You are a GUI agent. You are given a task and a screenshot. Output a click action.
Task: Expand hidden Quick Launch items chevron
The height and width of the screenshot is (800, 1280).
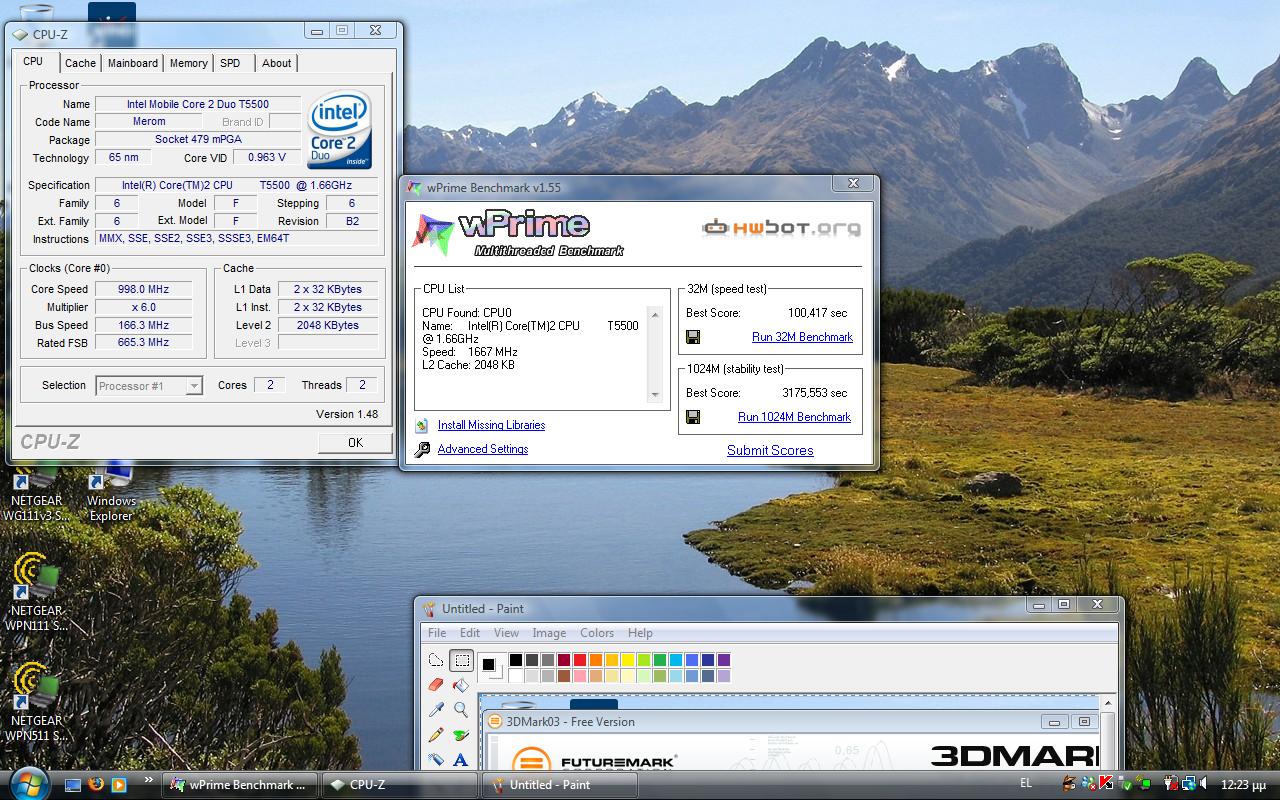[x=149, y=779]
